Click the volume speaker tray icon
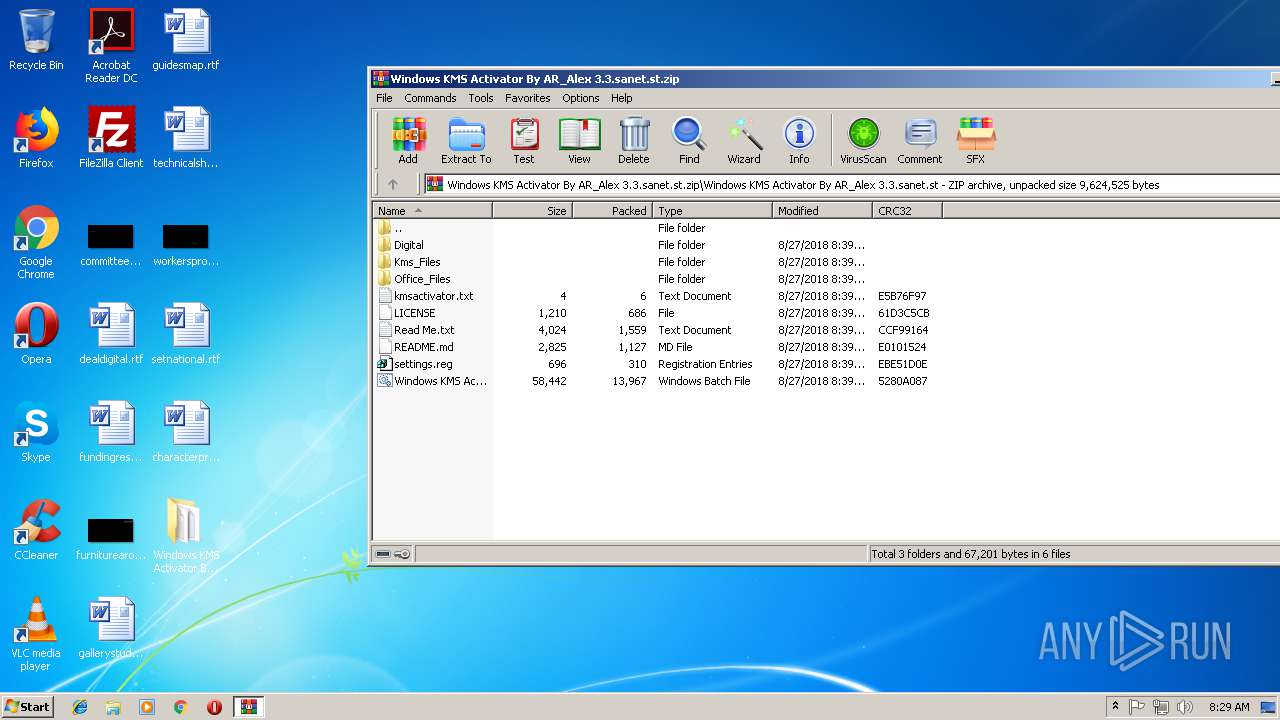 coord(1185,707)
